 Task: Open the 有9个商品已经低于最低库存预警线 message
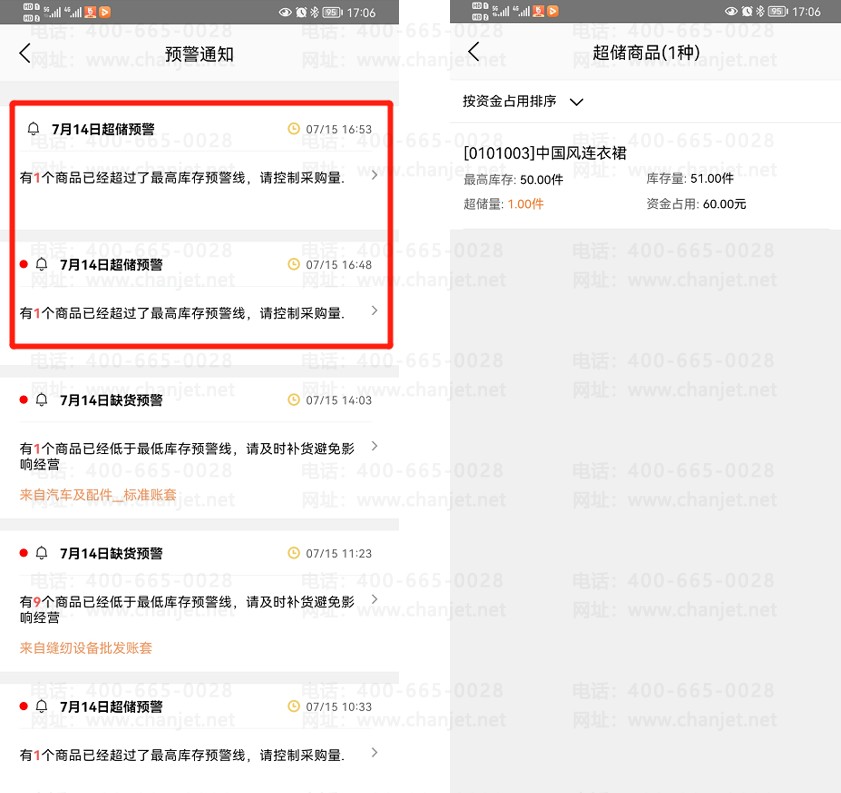click(x=187, y=610)
